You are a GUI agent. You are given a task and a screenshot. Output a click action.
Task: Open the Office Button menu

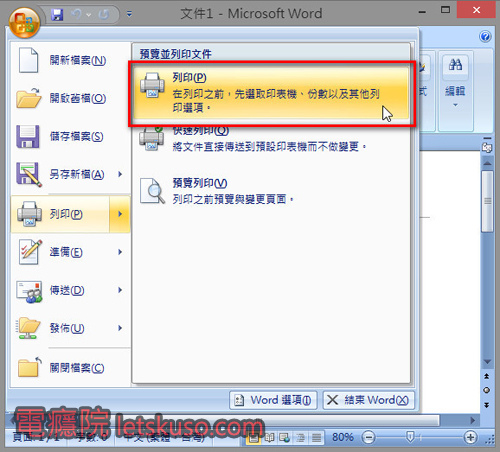24,23
